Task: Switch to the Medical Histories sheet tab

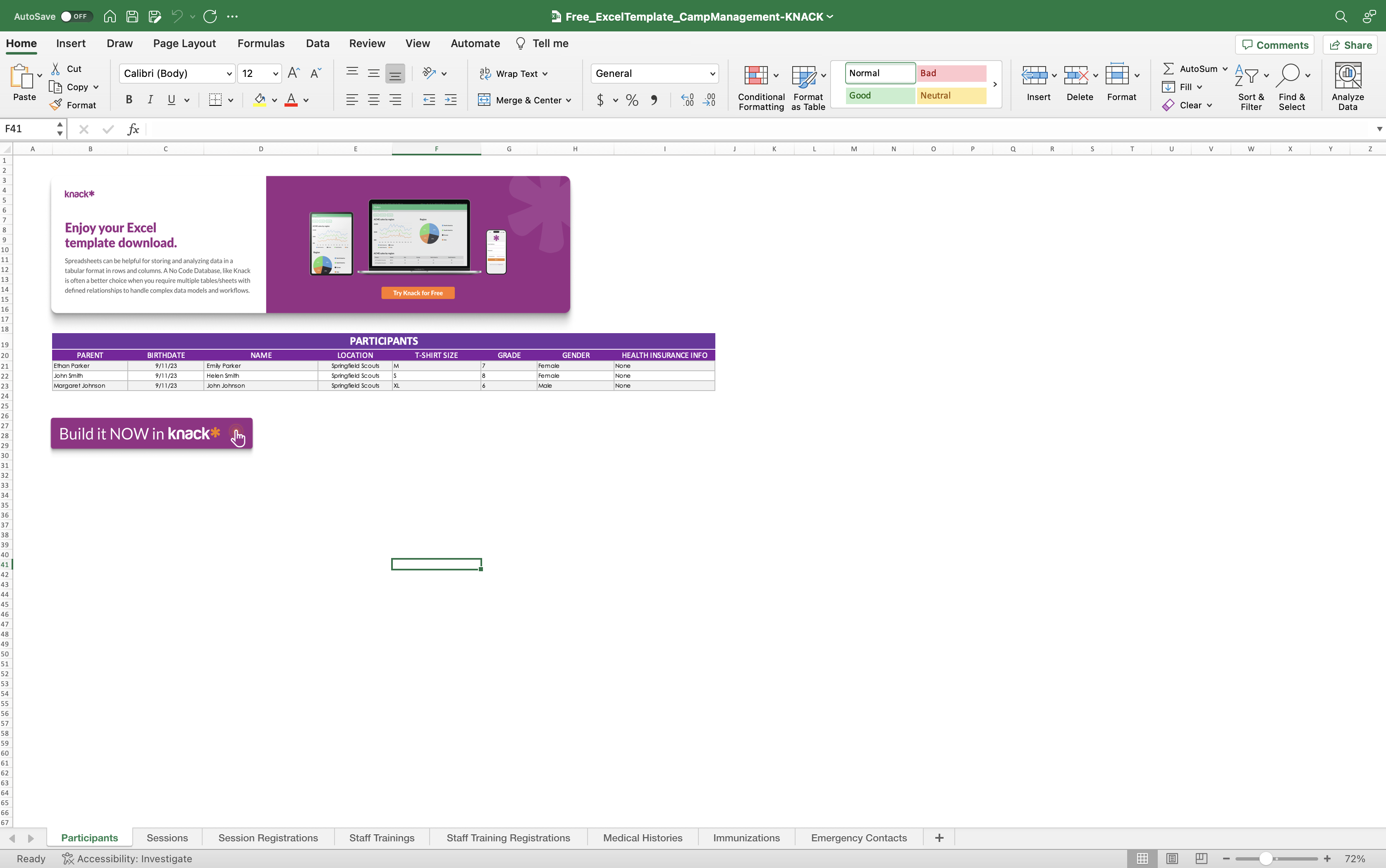Action: pos(643,837)
